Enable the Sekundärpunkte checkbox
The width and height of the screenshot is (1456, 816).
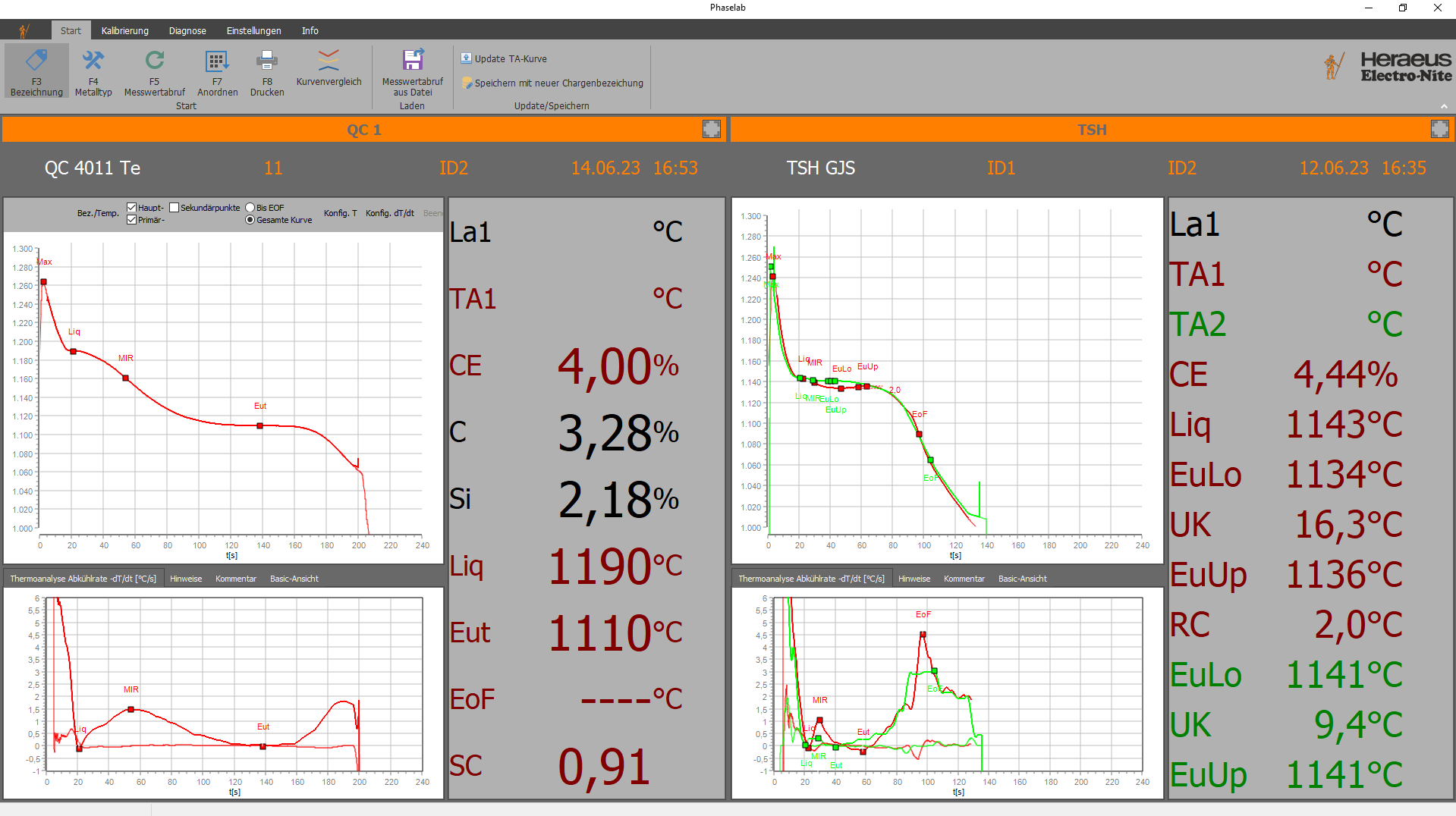[175, 208]
